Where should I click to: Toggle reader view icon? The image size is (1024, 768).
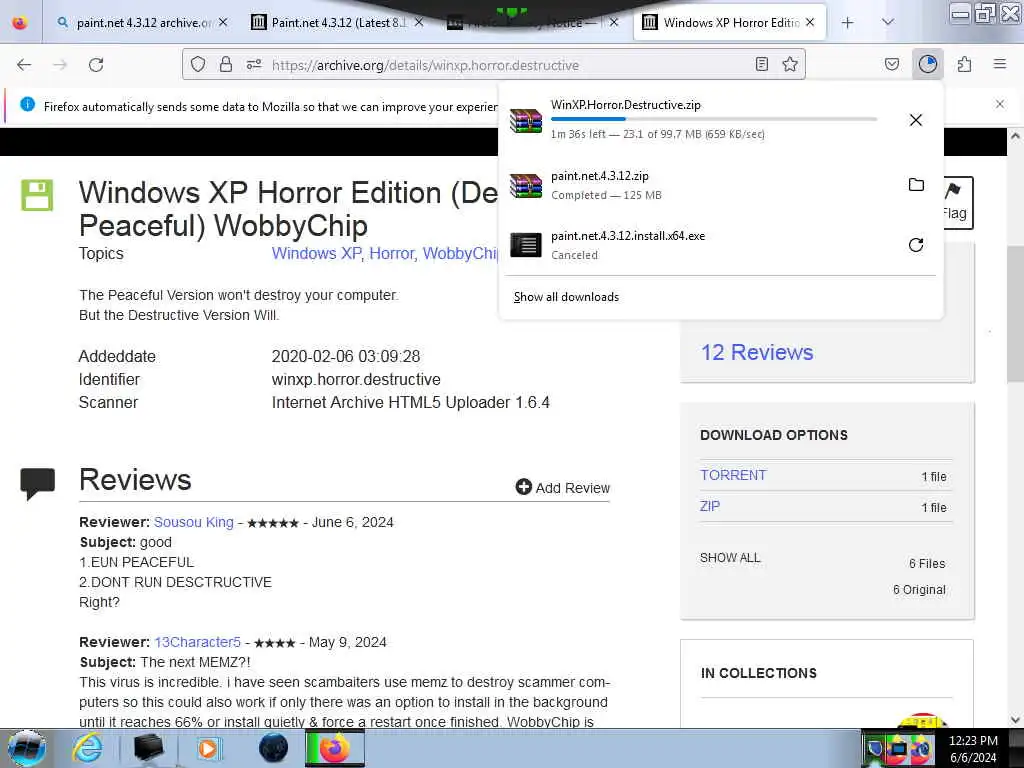point(761,64)
